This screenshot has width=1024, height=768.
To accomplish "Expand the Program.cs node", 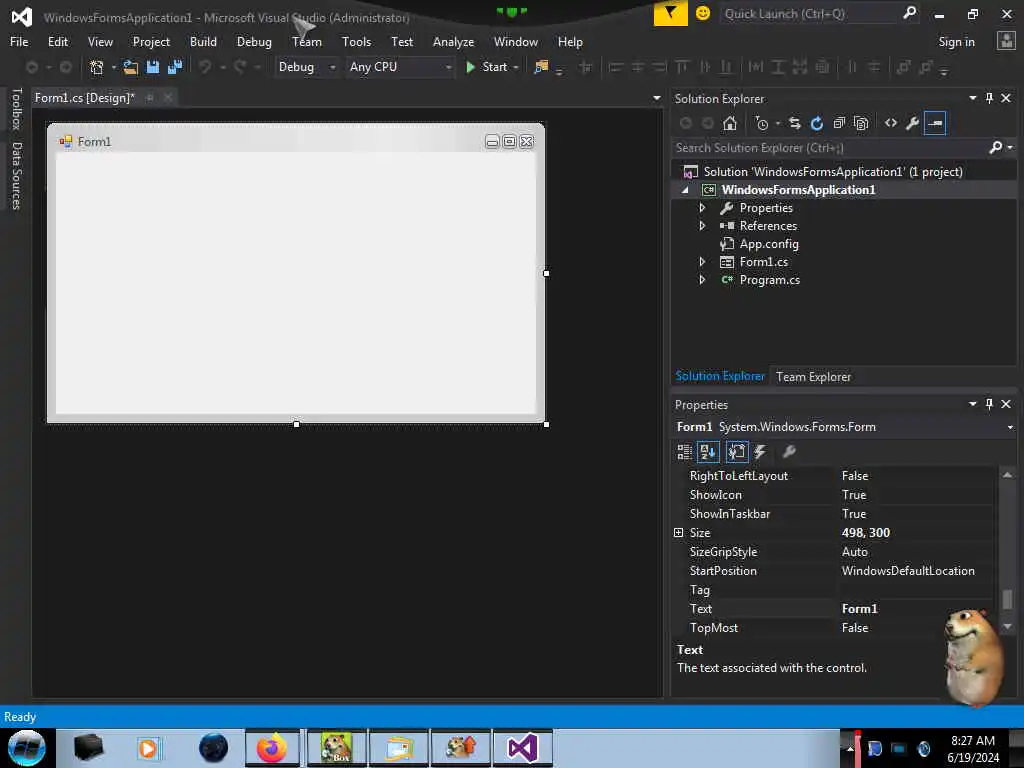I will (x=702, y=280).
